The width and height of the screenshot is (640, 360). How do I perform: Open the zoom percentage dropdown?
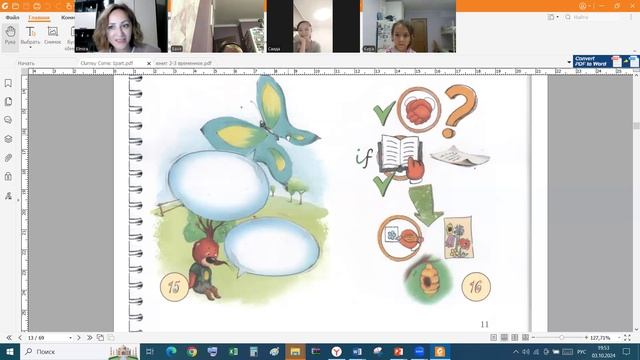point(618,338)
